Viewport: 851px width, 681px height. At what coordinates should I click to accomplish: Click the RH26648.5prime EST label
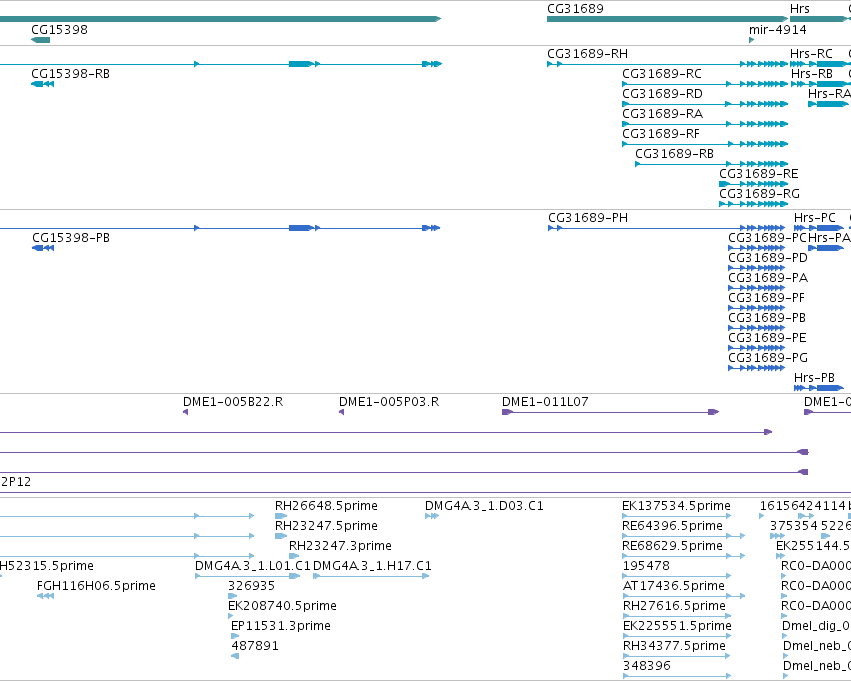point(326,506)
